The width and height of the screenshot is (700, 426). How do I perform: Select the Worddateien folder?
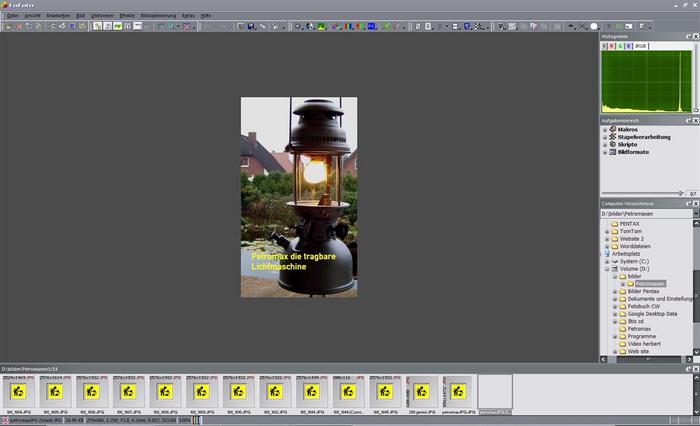[x=635, y=246]
